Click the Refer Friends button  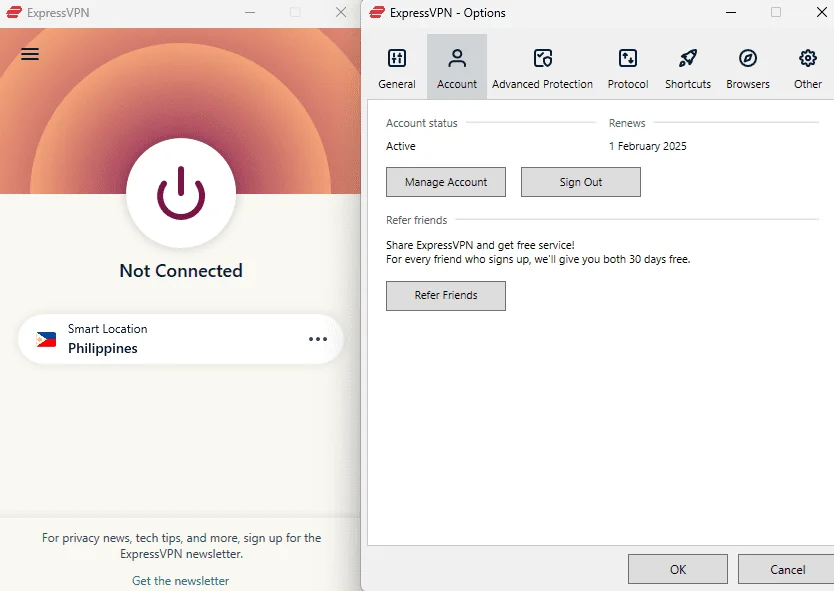click(446, 296)
